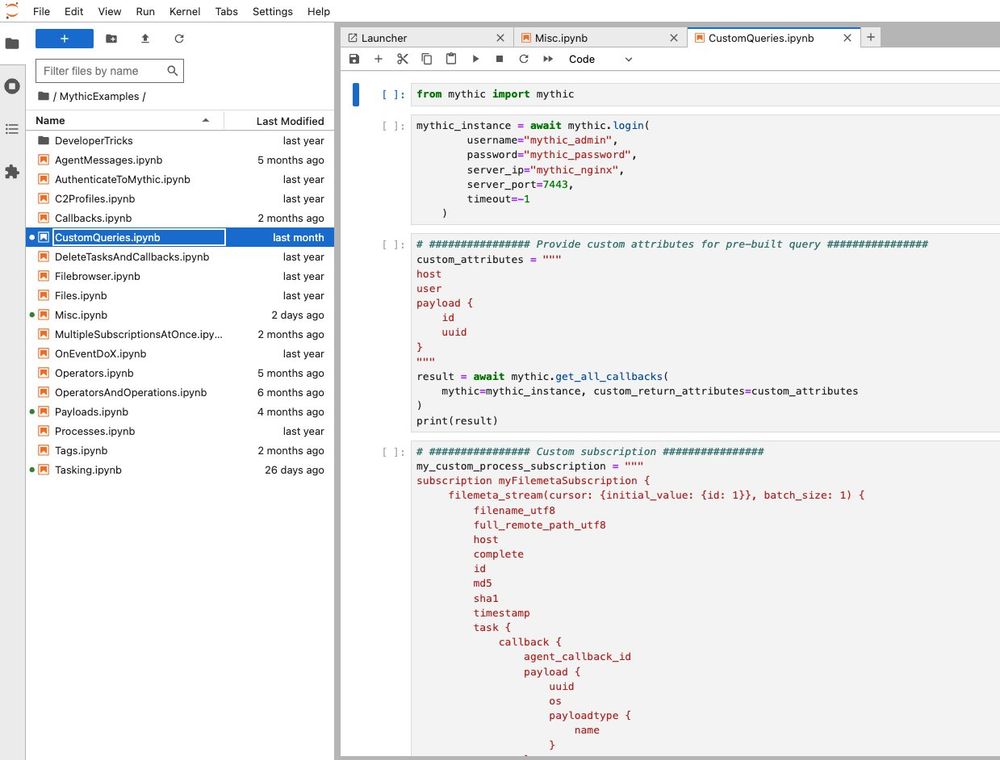
Task: Open the cell type Code dropdown
Action: point(600,59)
